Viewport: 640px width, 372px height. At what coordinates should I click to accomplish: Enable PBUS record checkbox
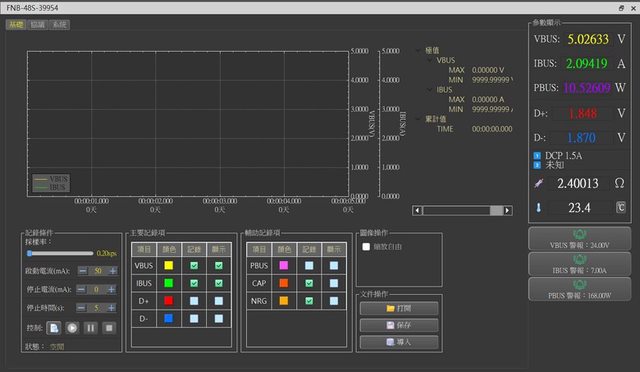click(x=309, y=265)
